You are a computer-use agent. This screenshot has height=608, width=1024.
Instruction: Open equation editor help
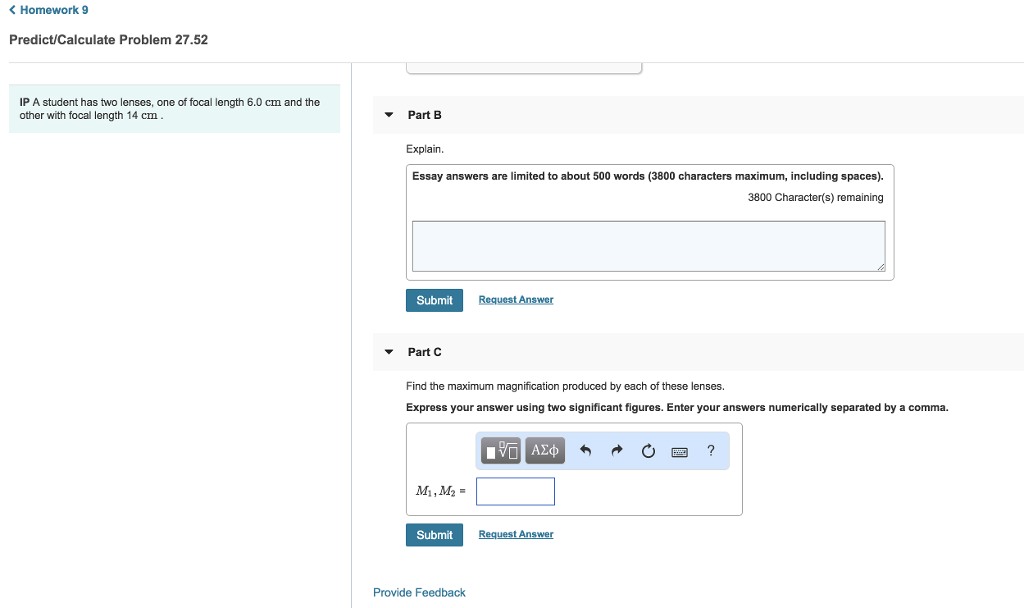point(710,450)
